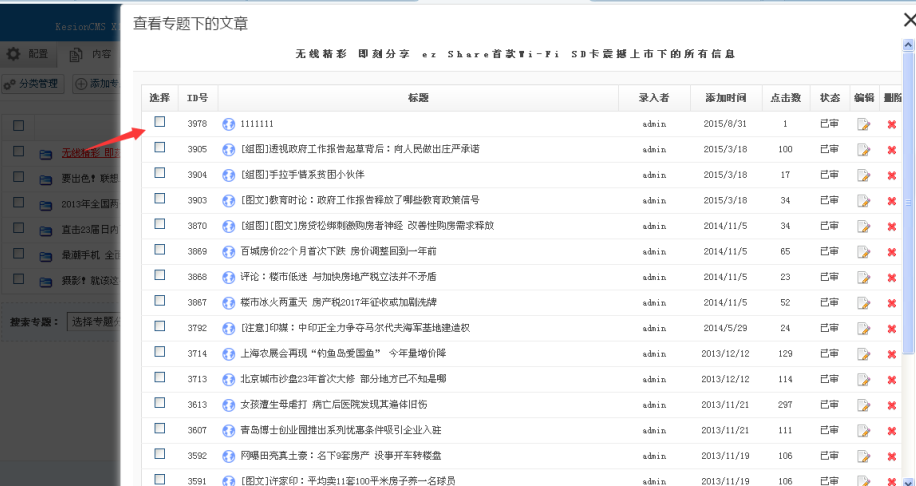Click the 分类管理 button
The image size is (916, 486).
[32, 84]
